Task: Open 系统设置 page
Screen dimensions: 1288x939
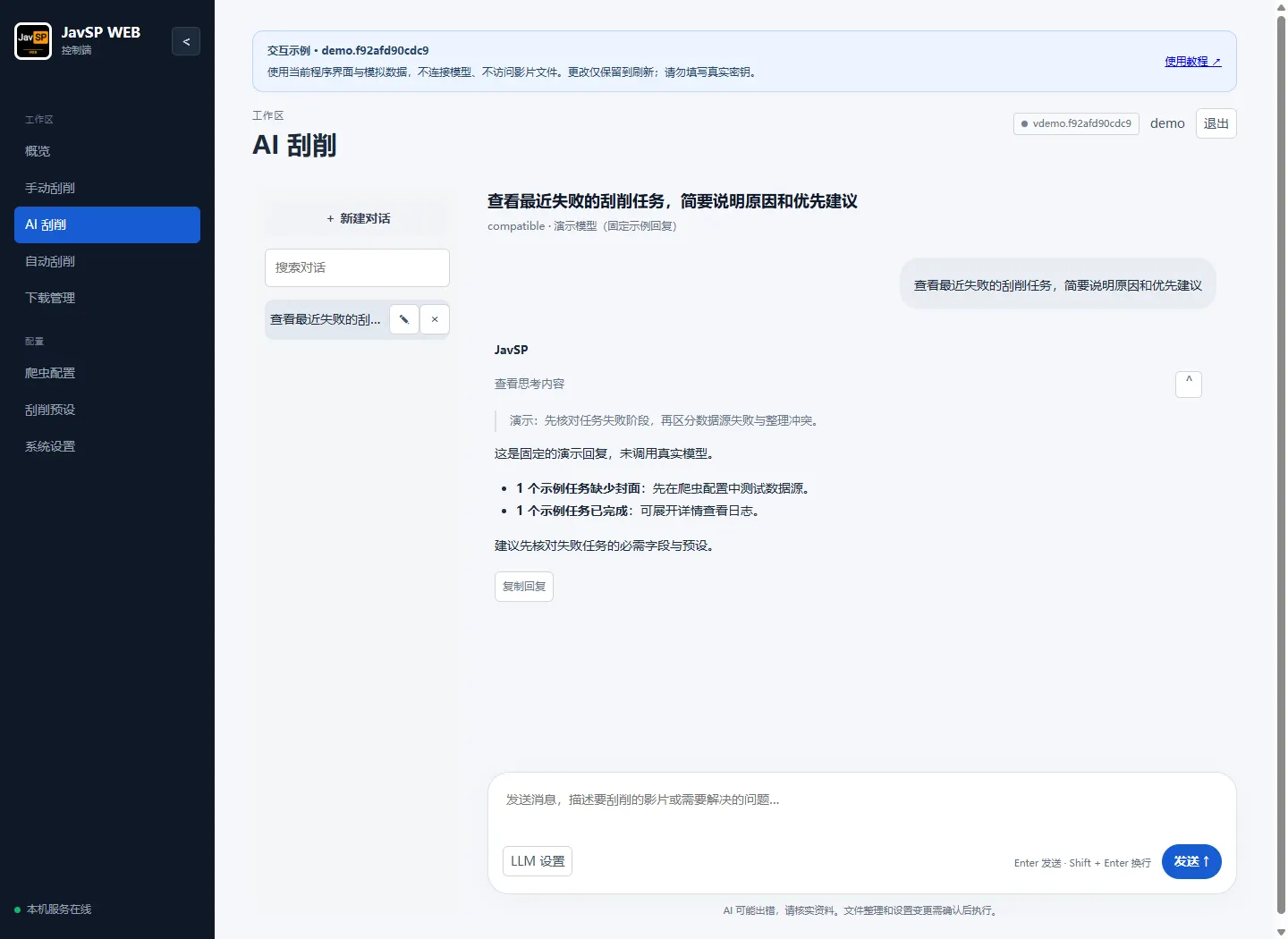Action: pos(107,446)
